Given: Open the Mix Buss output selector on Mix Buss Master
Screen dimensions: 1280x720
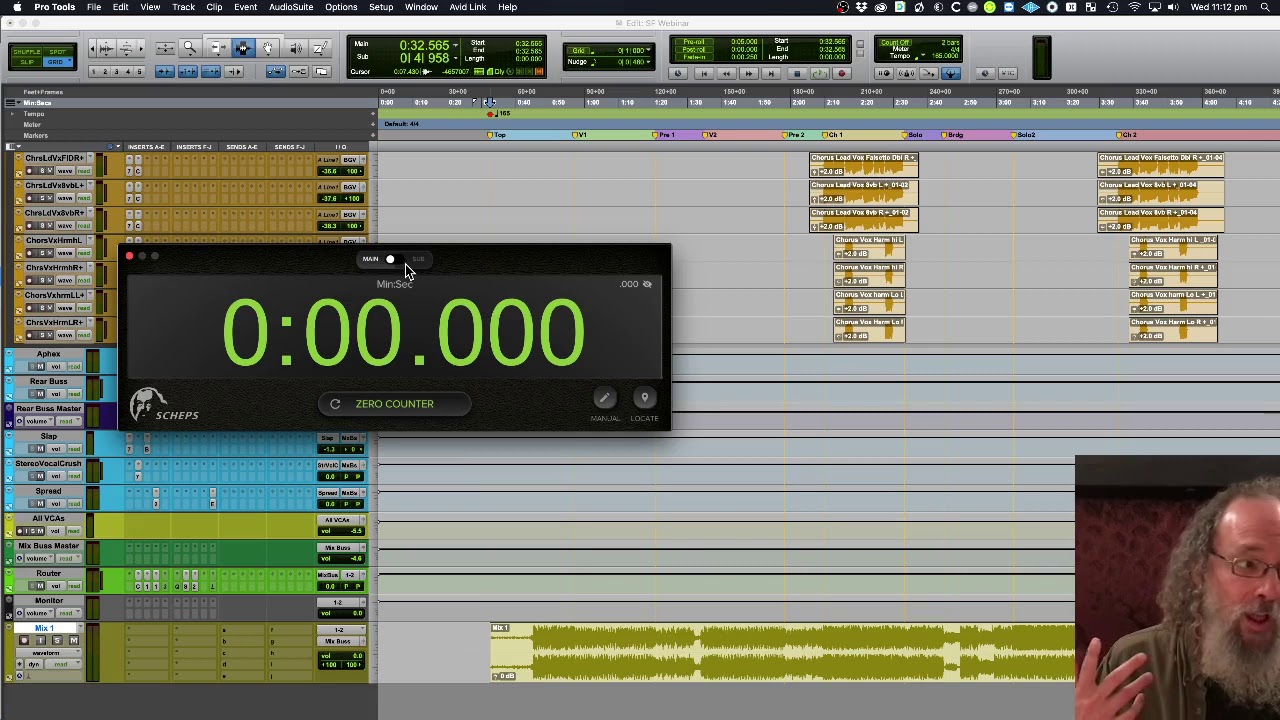Looking at the screenshot, I should coord(338,547).
